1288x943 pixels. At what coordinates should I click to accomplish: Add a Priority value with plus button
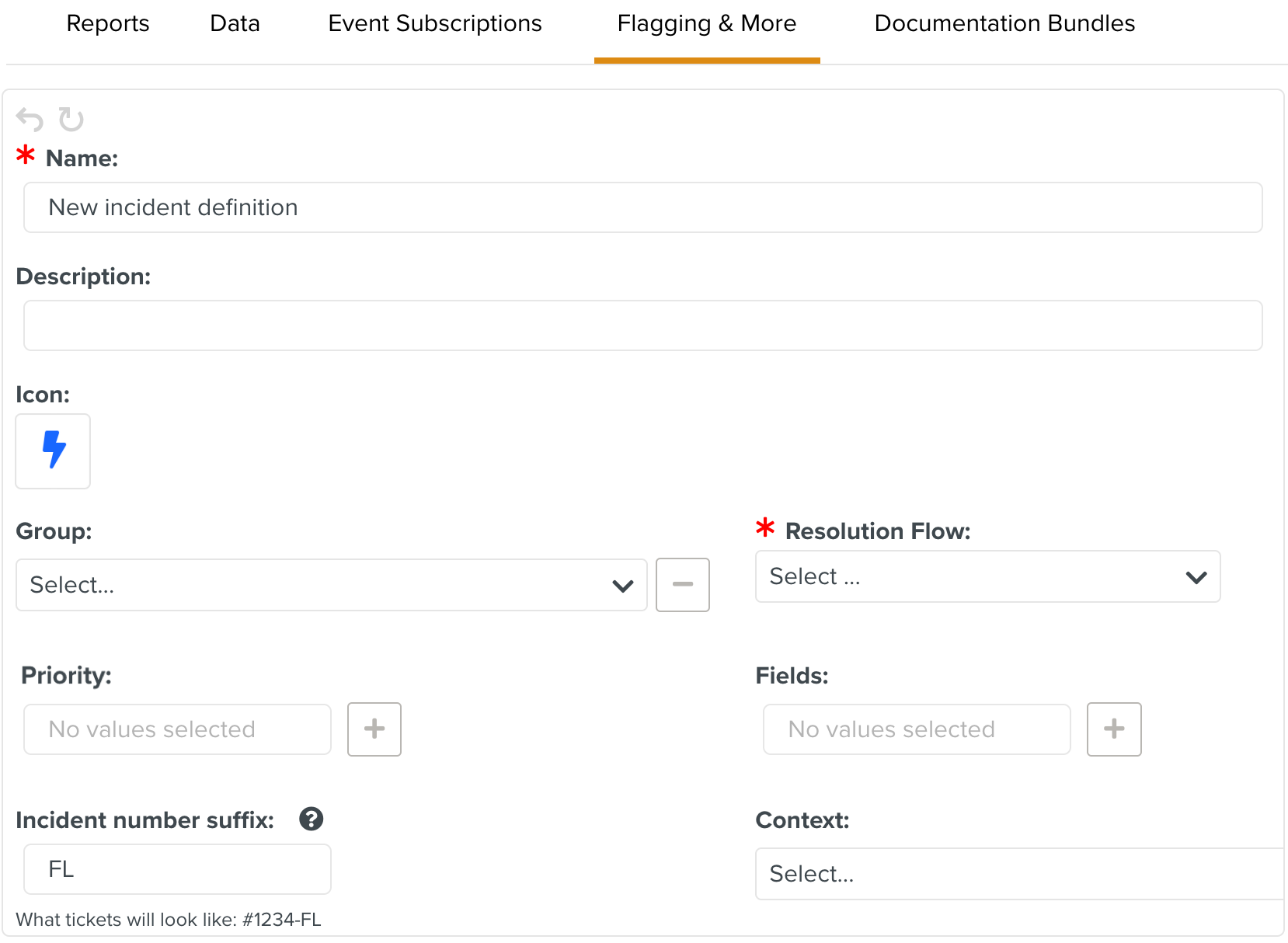pos(374,729)
